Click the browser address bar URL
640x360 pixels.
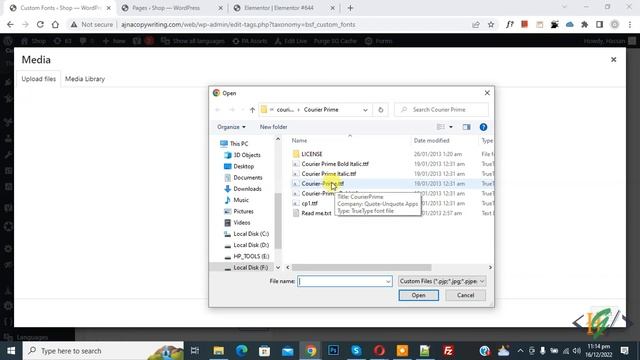coord(238,24)
